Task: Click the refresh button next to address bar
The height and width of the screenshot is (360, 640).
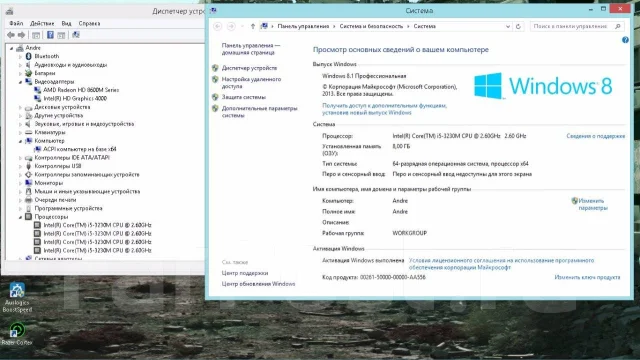Action: tap(518, 26)
